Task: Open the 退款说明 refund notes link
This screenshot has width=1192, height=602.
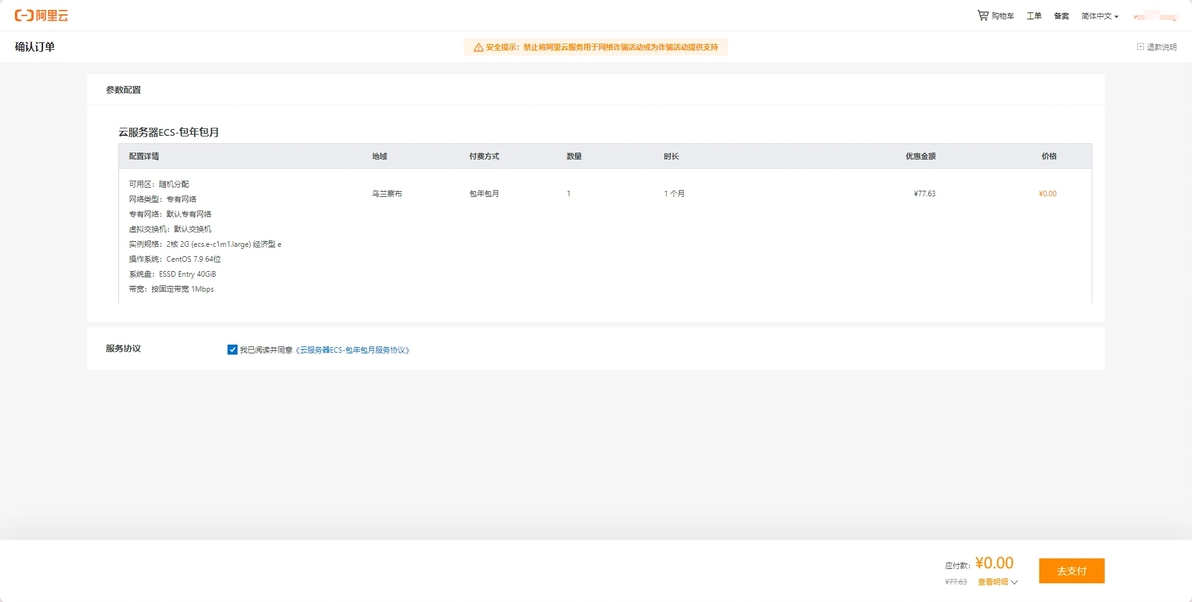Action: (1161, 47)
